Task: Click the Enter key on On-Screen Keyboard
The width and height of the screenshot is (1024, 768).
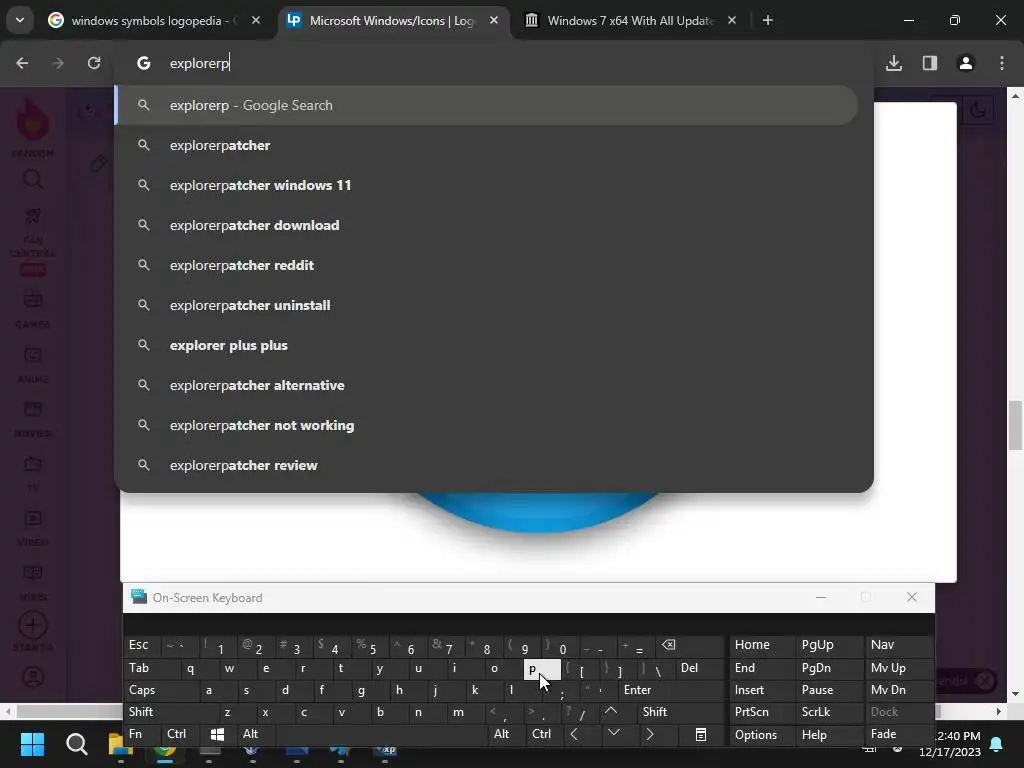Action: click(x=671, y=690)
